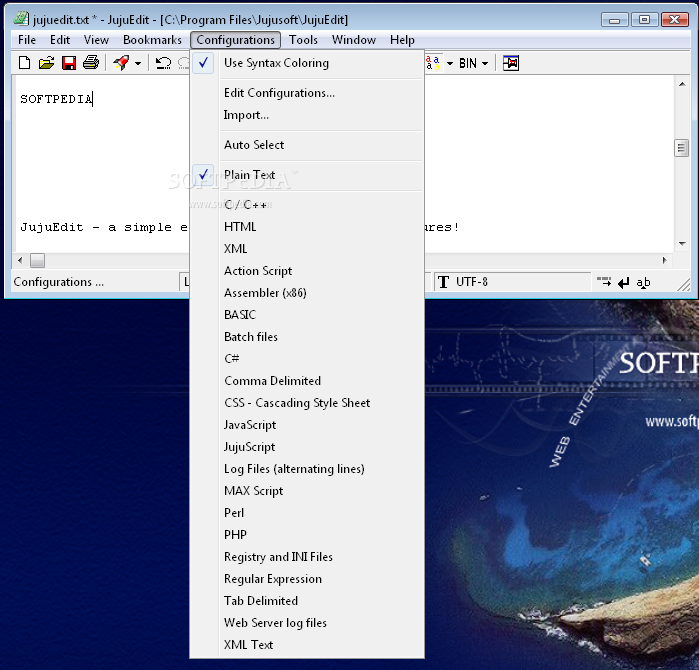699x670 pixels.
Task: Open the File menu
Action: (x=27, y=40)
